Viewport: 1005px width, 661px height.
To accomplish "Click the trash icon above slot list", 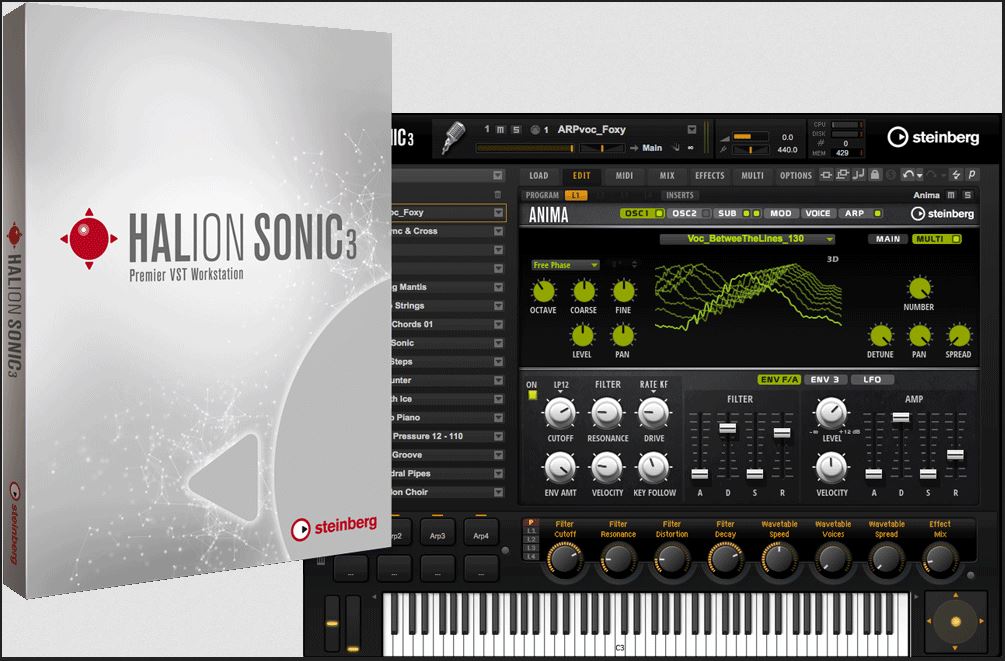I will tap(497, 194).
